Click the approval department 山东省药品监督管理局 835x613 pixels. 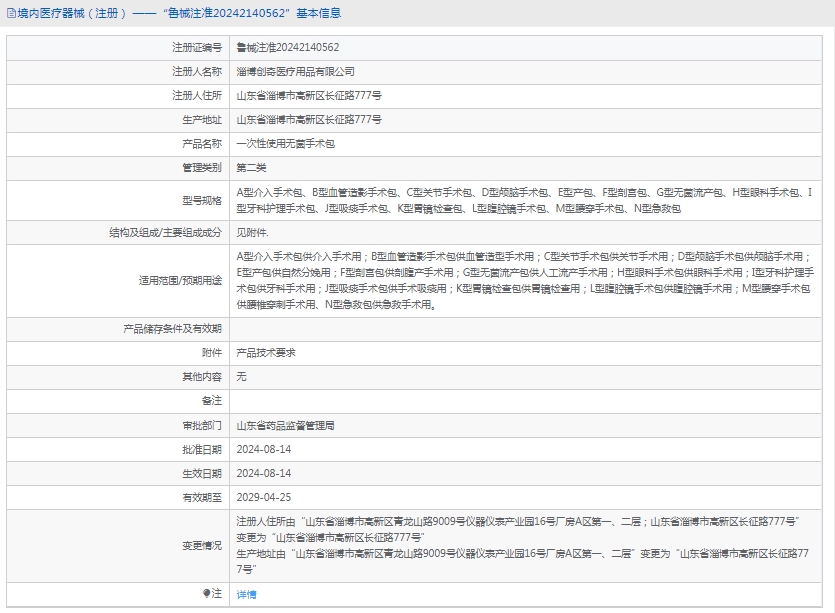point(285,425)
